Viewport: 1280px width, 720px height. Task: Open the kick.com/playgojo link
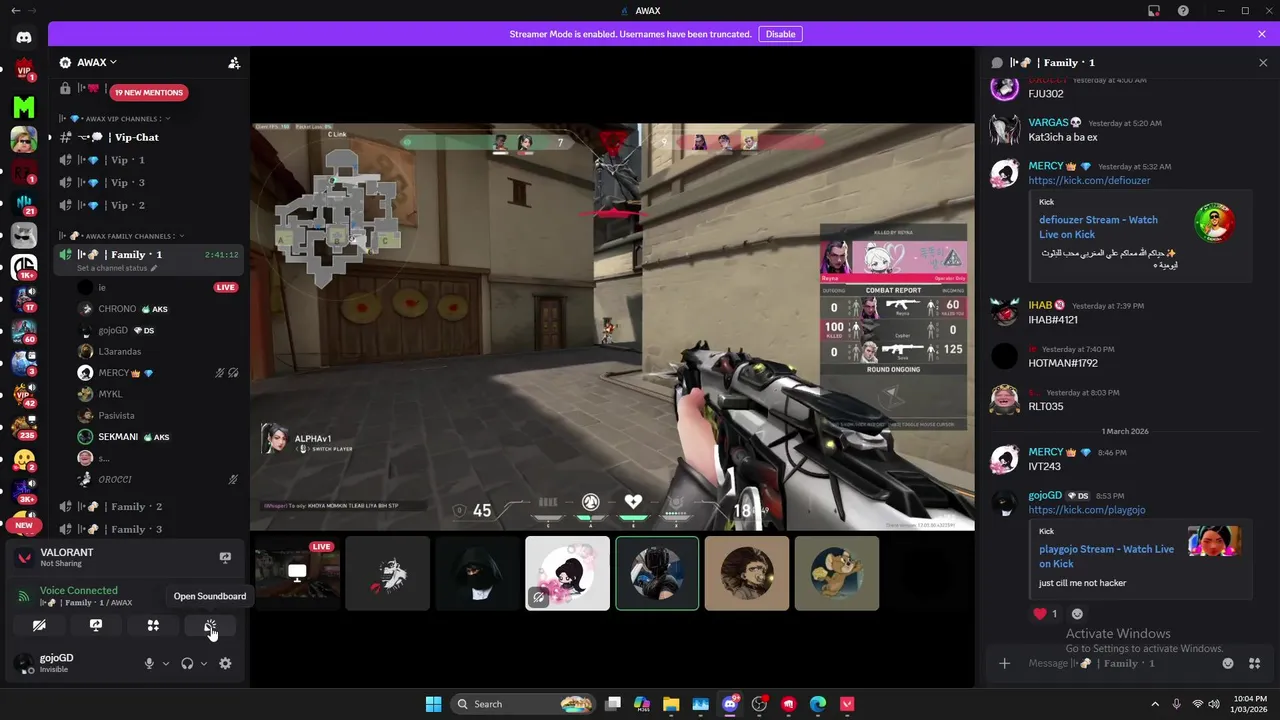click(1087, 510)
